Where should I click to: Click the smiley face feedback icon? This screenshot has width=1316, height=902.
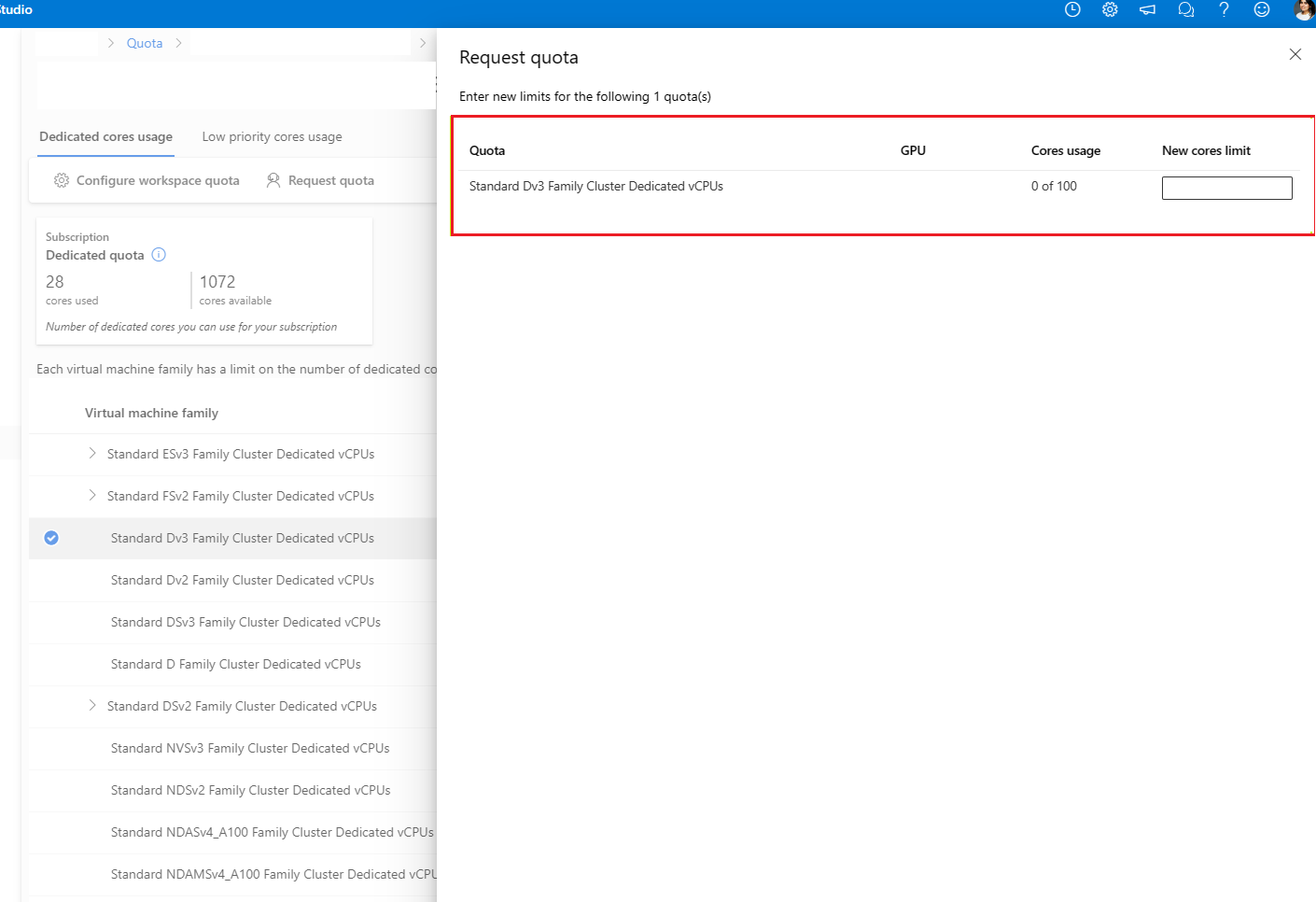pos(1262,9)
